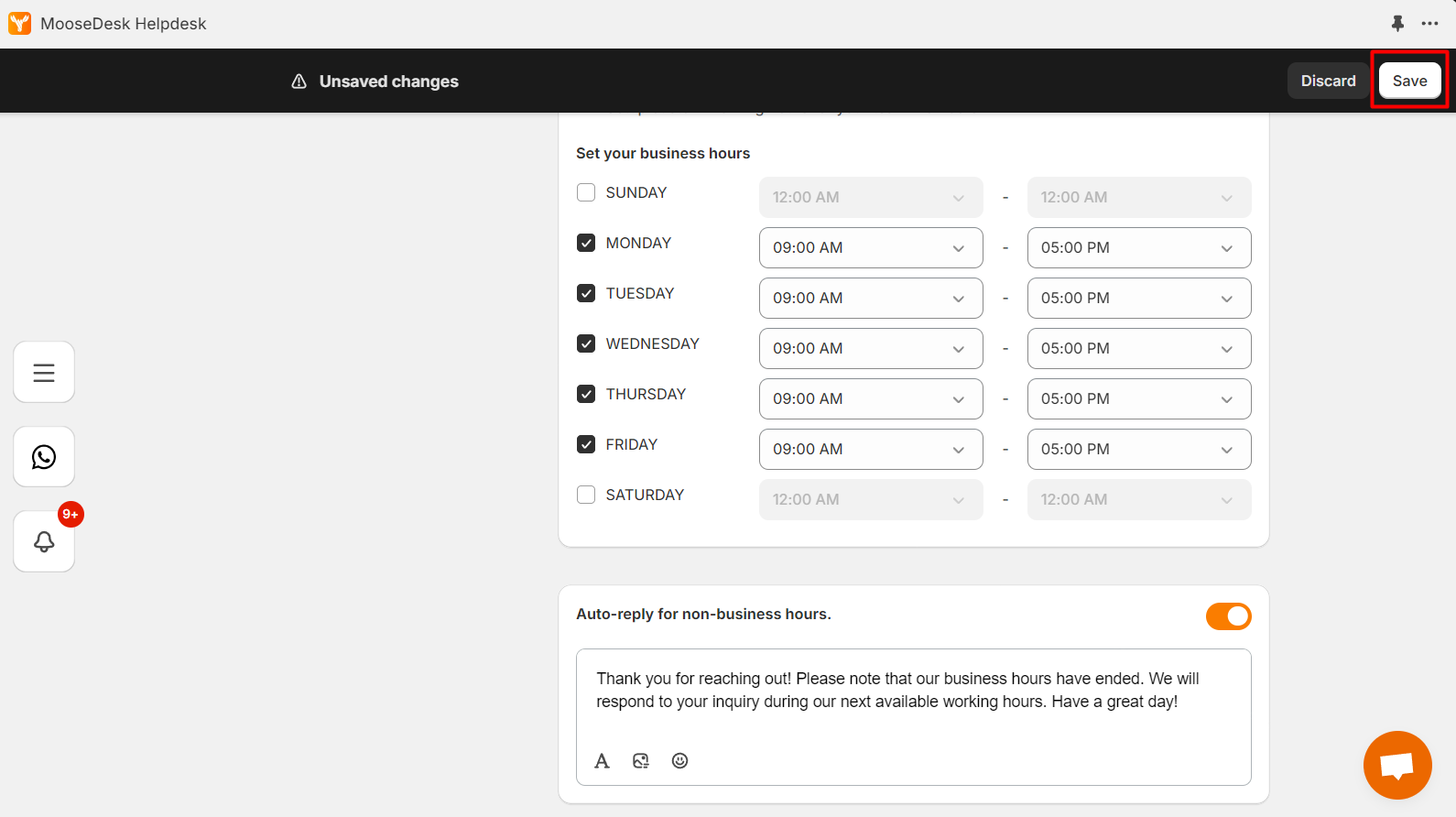Open the orange chat widget bubble
1456x817 pixels.
click(x=1397, y=765)
